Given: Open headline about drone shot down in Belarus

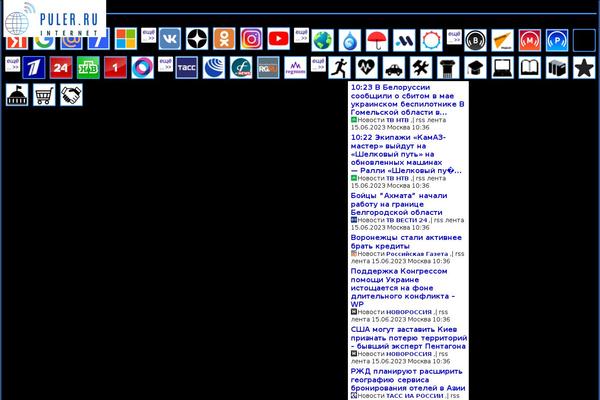Looking at the screenshot, I should (408, 100).
